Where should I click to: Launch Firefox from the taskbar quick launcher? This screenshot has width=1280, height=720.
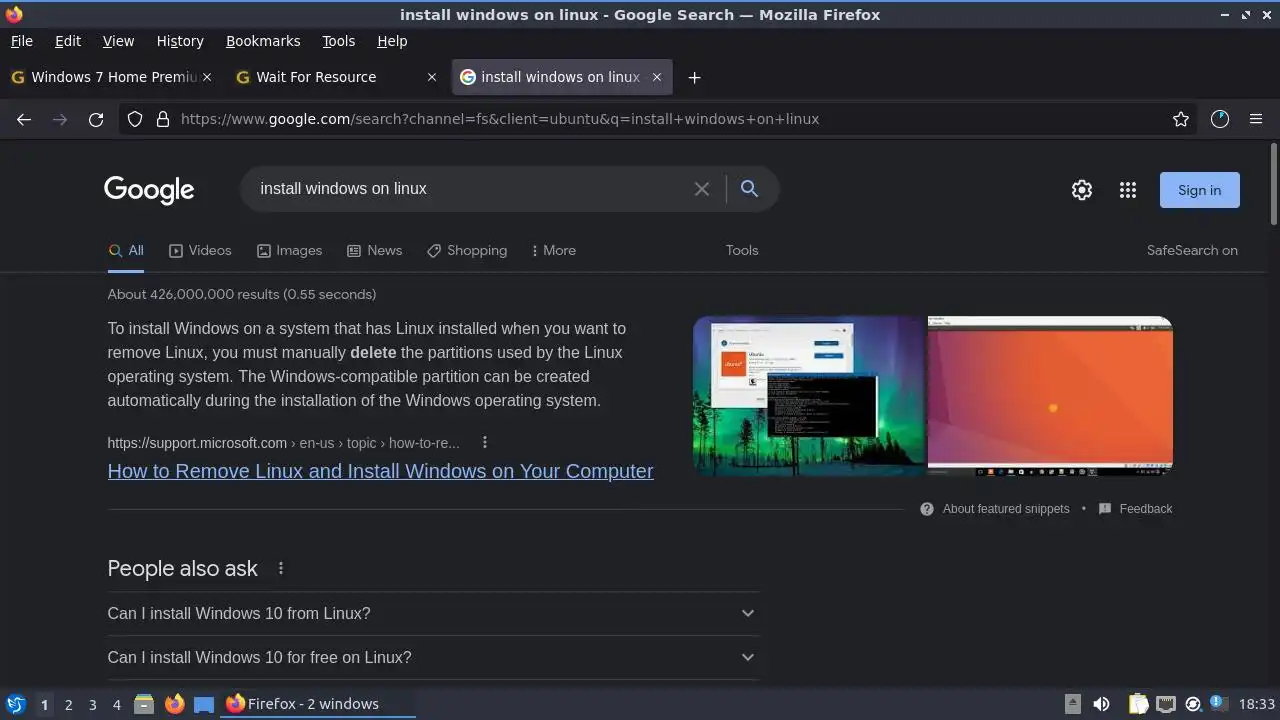click(x=175, y=704)
